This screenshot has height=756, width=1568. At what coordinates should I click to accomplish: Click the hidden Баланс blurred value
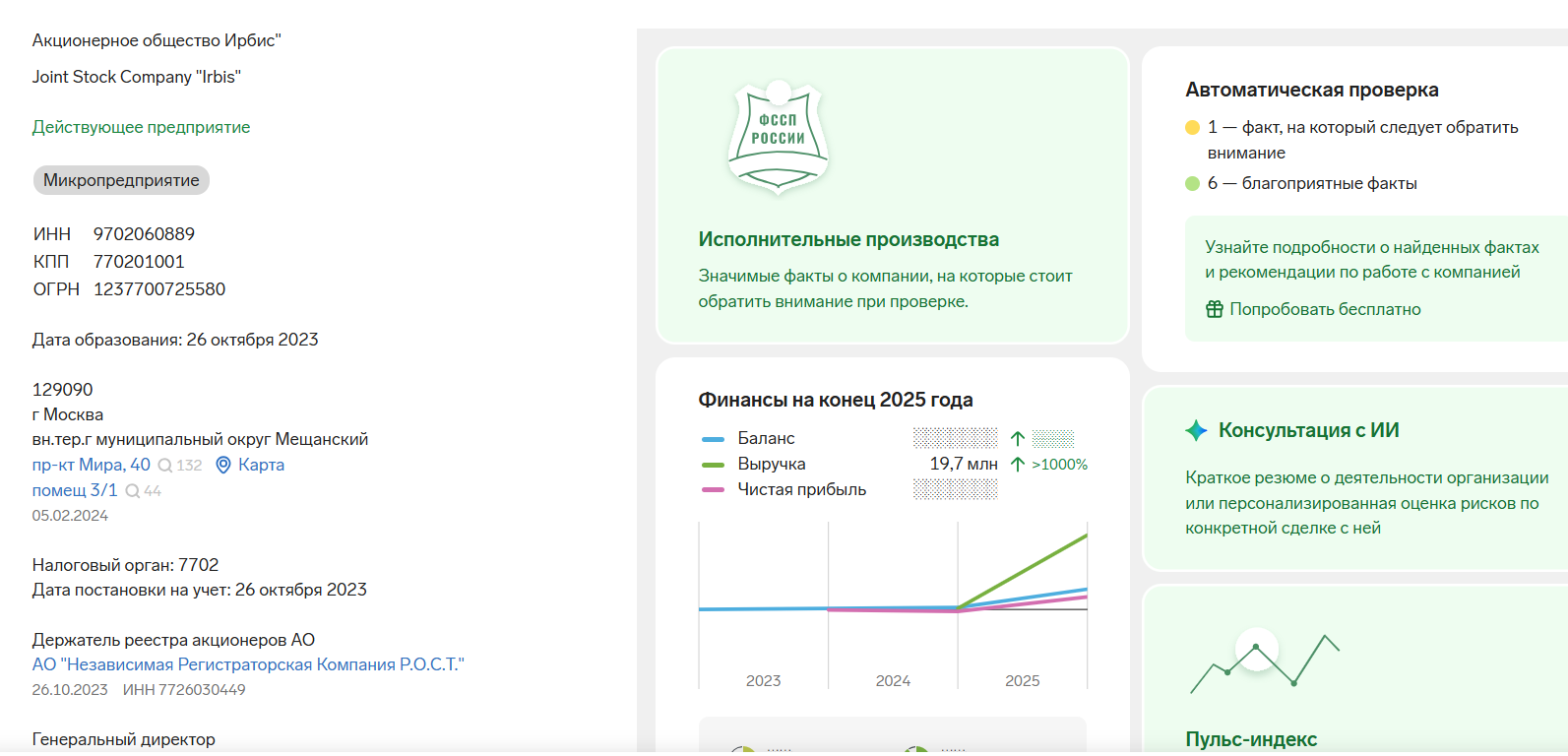(x=955, y=438)
